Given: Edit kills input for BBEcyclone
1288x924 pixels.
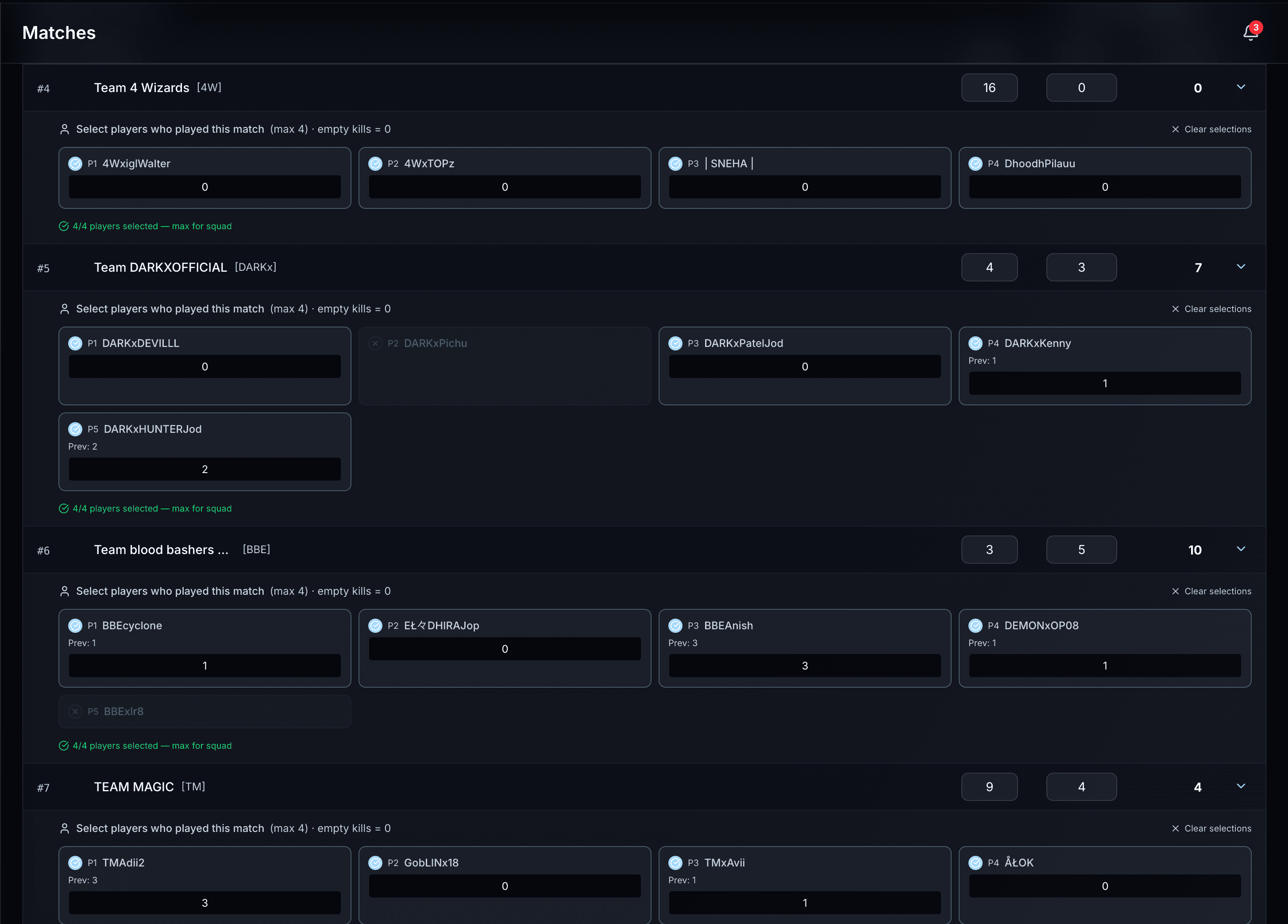Looking at the screenshot, I should click(204, 666).
